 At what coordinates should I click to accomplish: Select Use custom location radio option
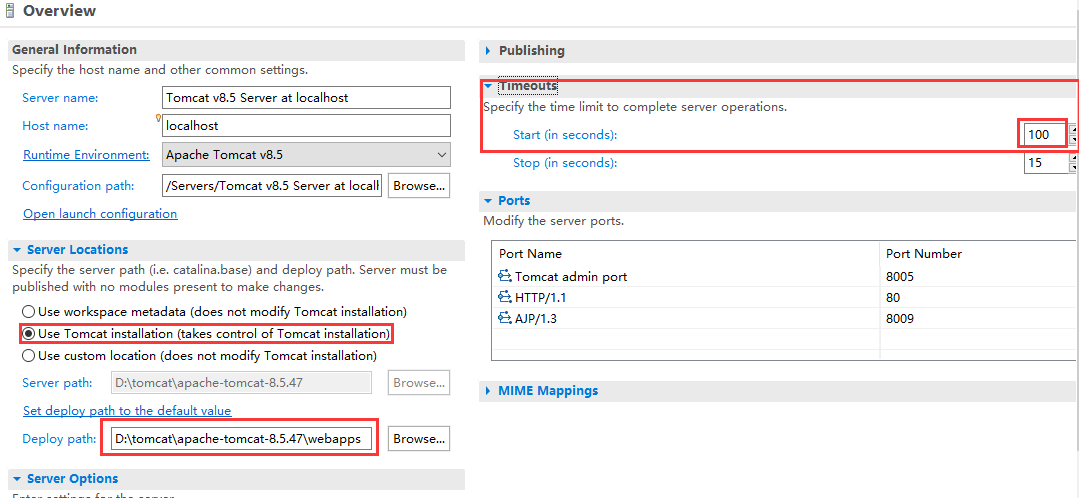(x=29, y=356)
